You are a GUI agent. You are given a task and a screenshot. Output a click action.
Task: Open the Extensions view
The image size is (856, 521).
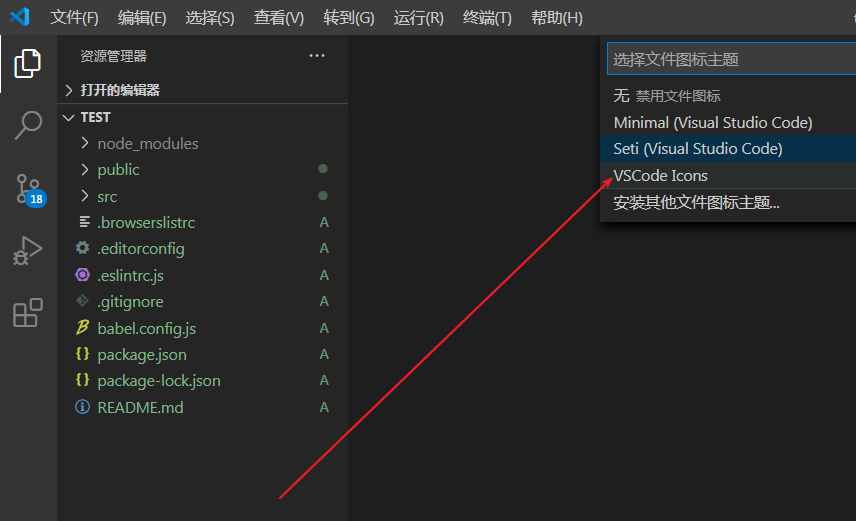[27, 312]
